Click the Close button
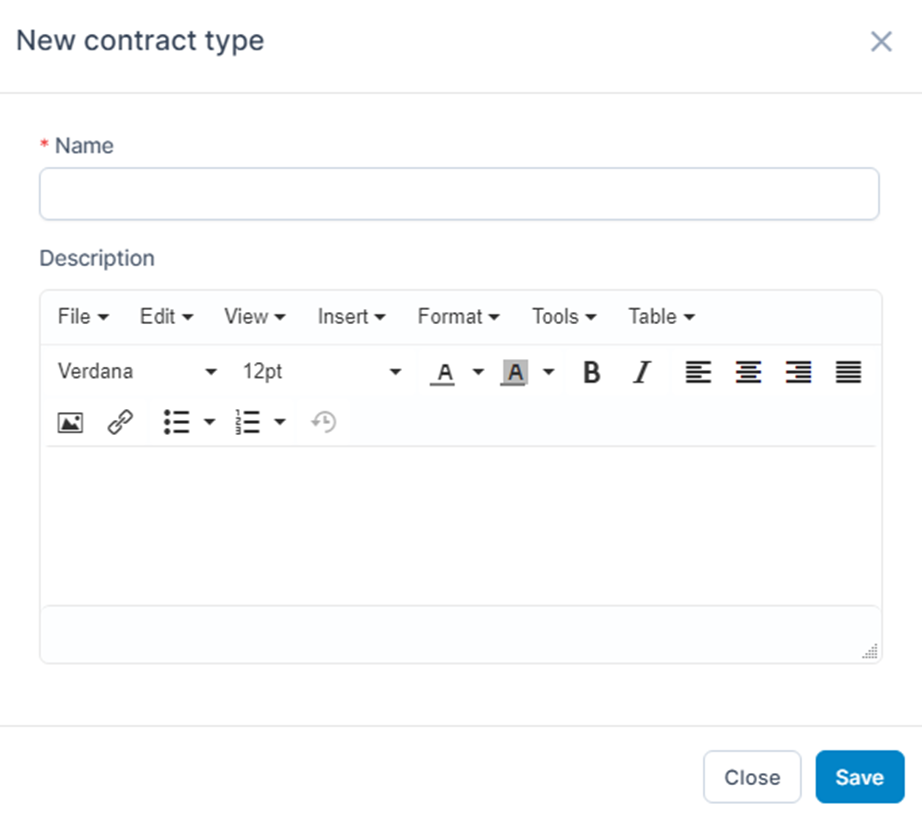This screenshot has height=819, width=922. pos(752,777)
